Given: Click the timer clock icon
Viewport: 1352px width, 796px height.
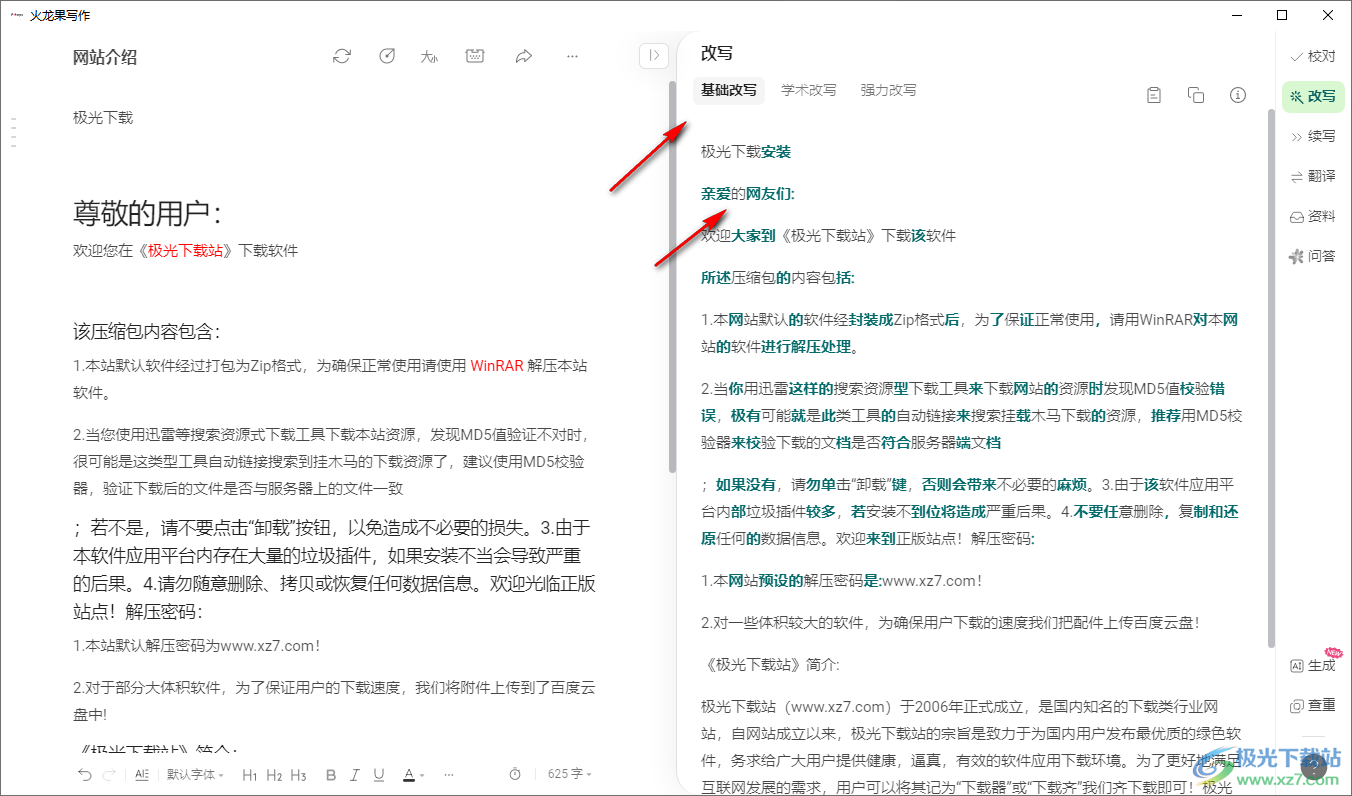Looking at the screenshot, I should click(515, 774).
